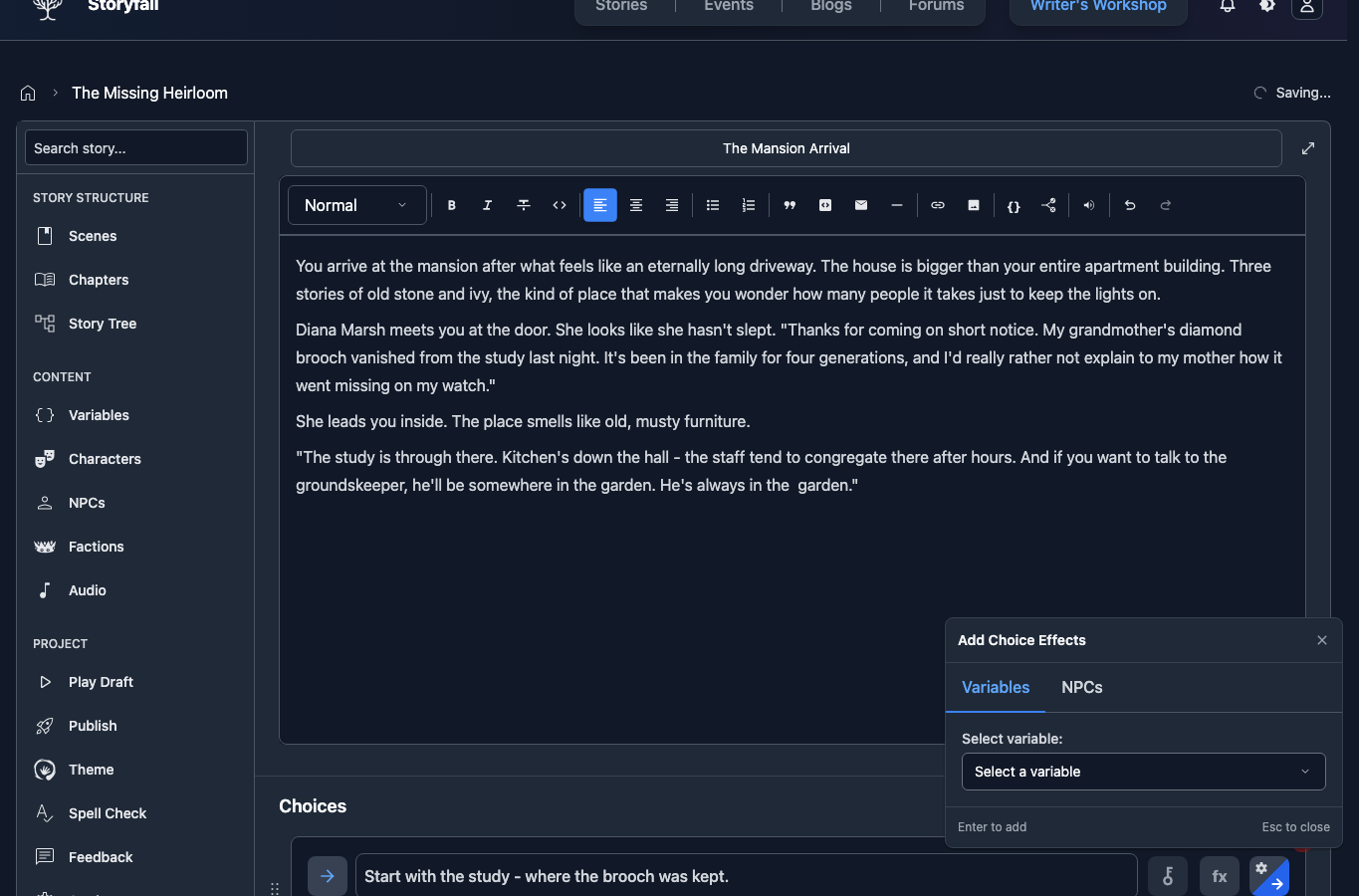The width and height of the screenshot is (1359, 896).
Task: Toggle bold formatting in the editor toolbar
Action: (x=451, y=205)
